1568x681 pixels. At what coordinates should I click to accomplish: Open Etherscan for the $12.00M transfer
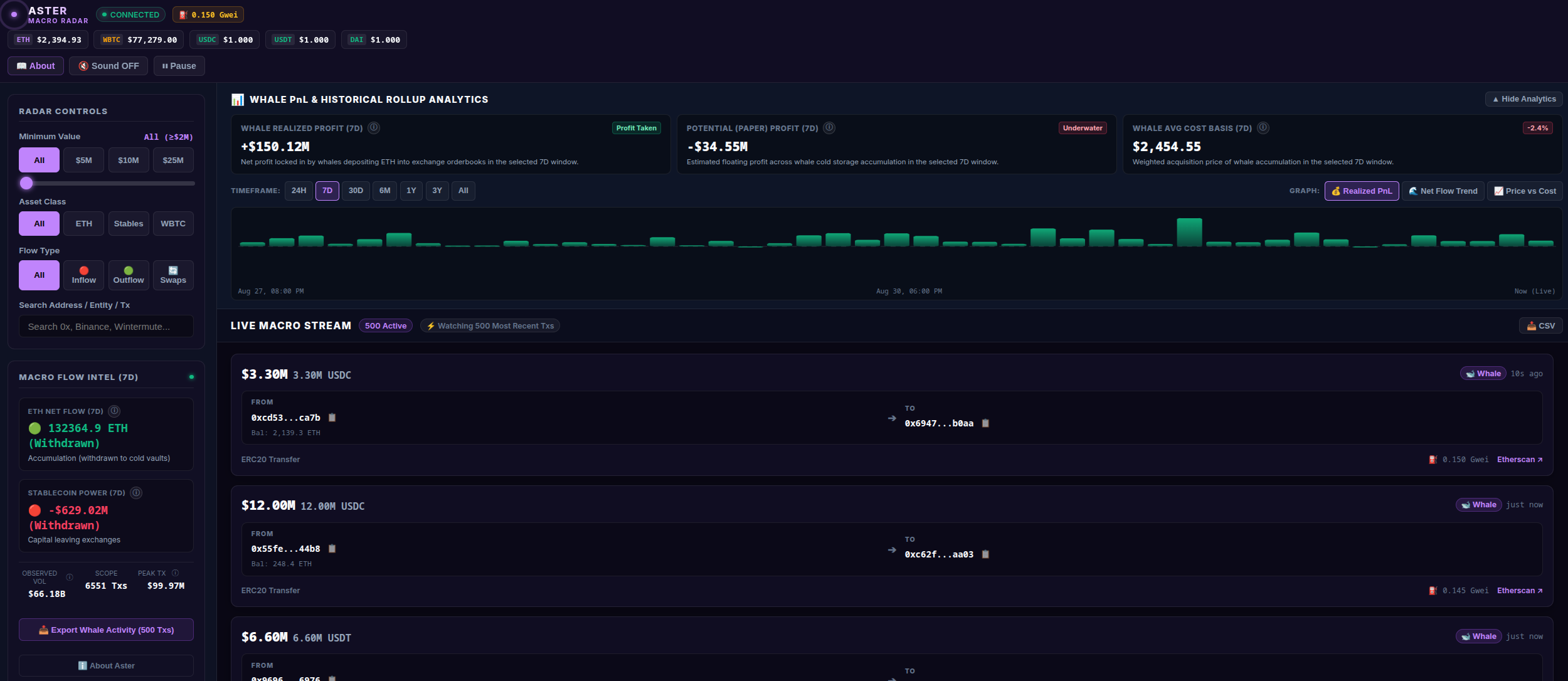point(1520,591)
